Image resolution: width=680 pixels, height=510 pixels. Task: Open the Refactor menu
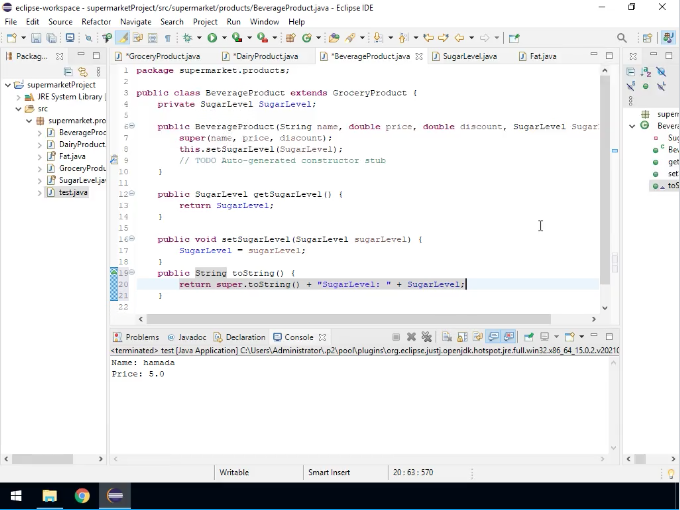tap(96, 21)
